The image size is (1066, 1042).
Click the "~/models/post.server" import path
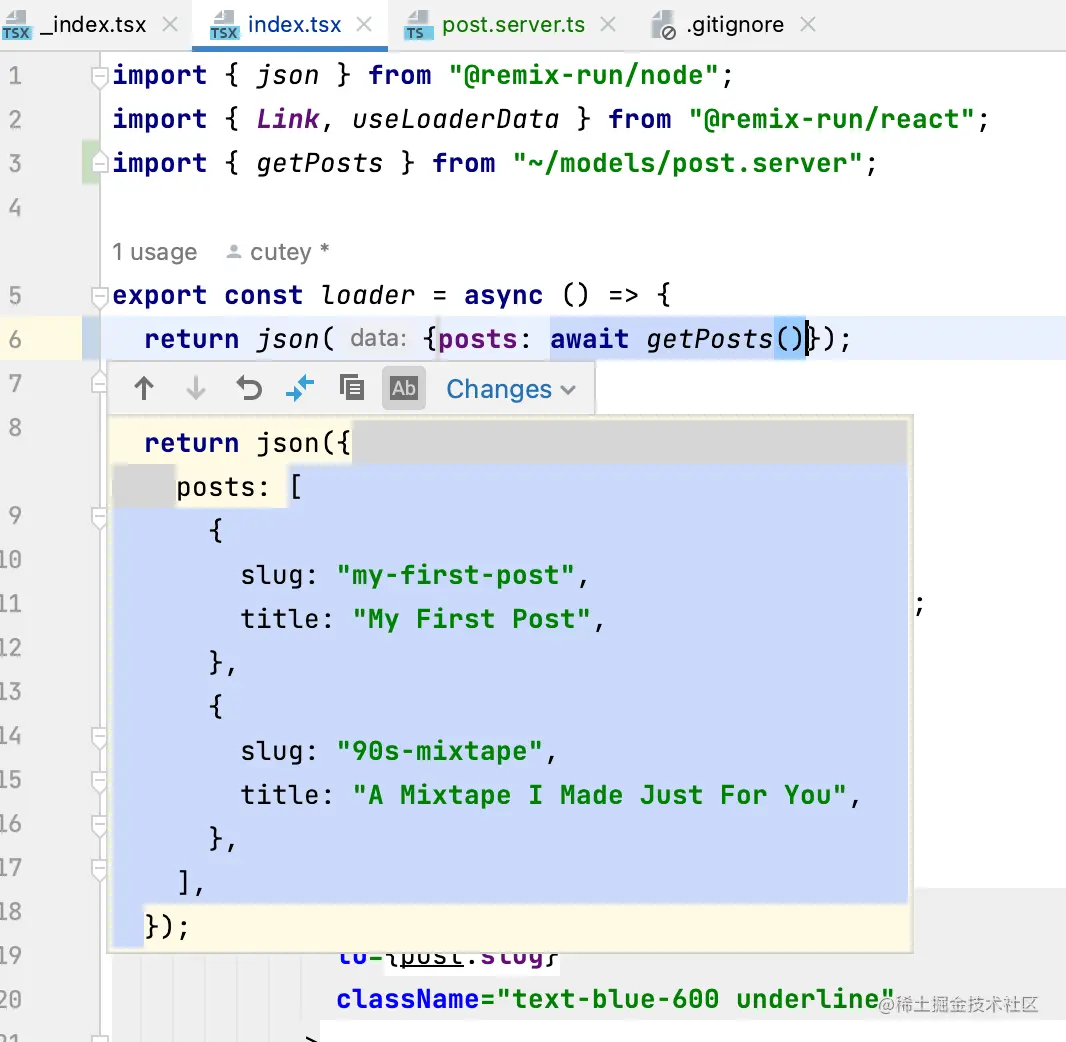click(x=687, y=163)
